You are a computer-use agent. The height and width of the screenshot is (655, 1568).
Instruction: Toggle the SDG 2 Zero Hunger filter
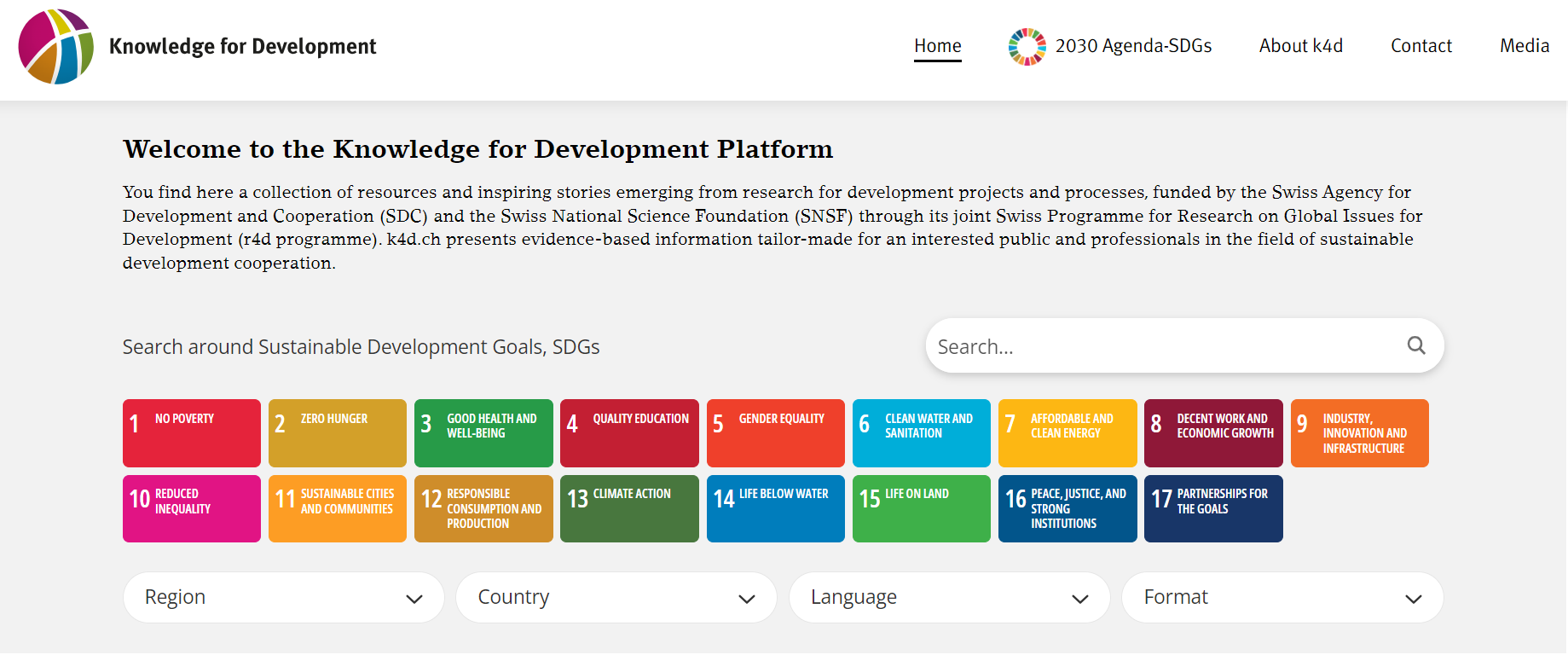[x=338, y=432]
